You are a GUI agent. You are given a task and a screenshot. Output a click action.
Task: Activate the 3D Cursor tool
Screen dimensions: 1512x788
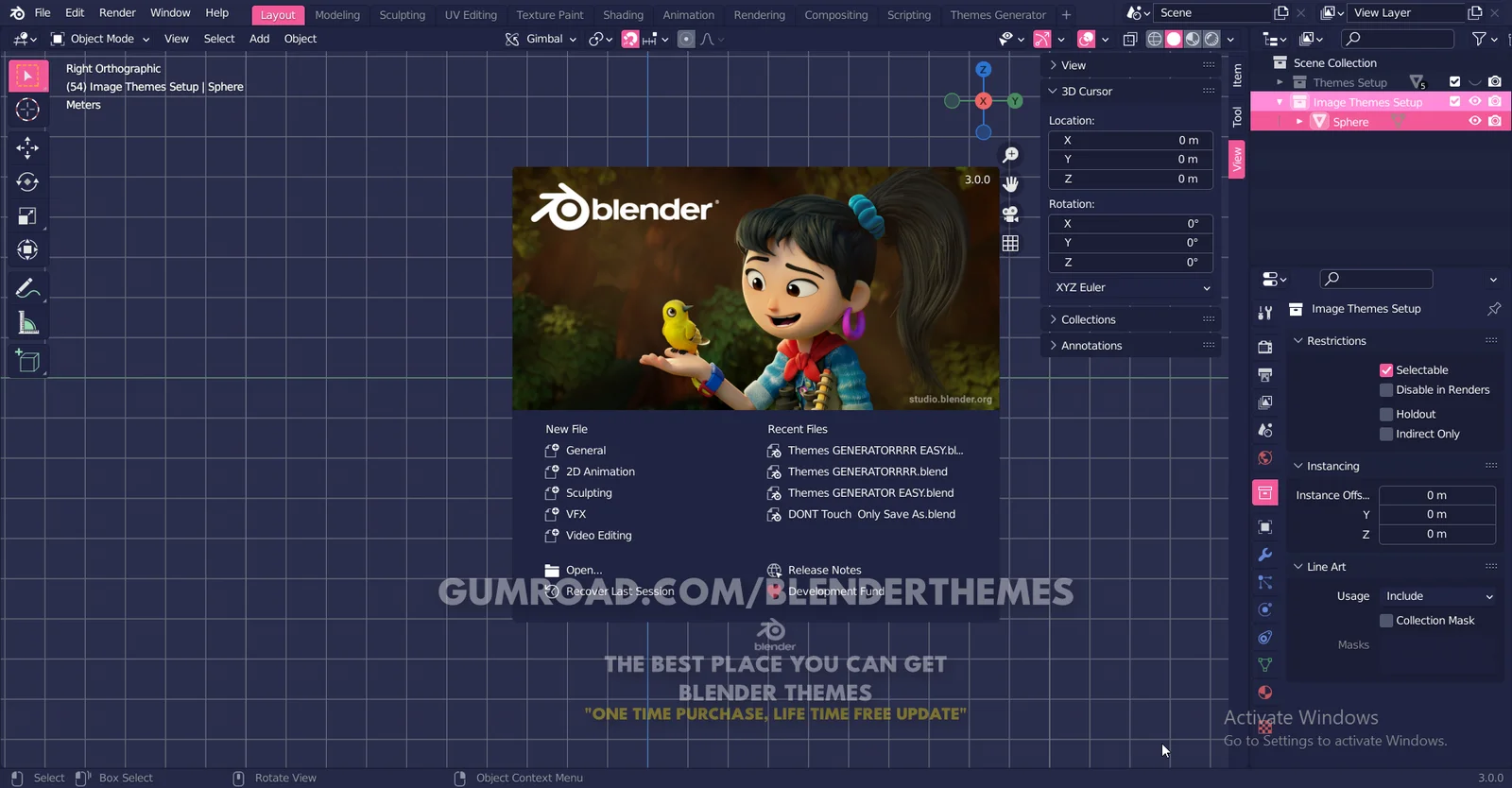[27, 110]
